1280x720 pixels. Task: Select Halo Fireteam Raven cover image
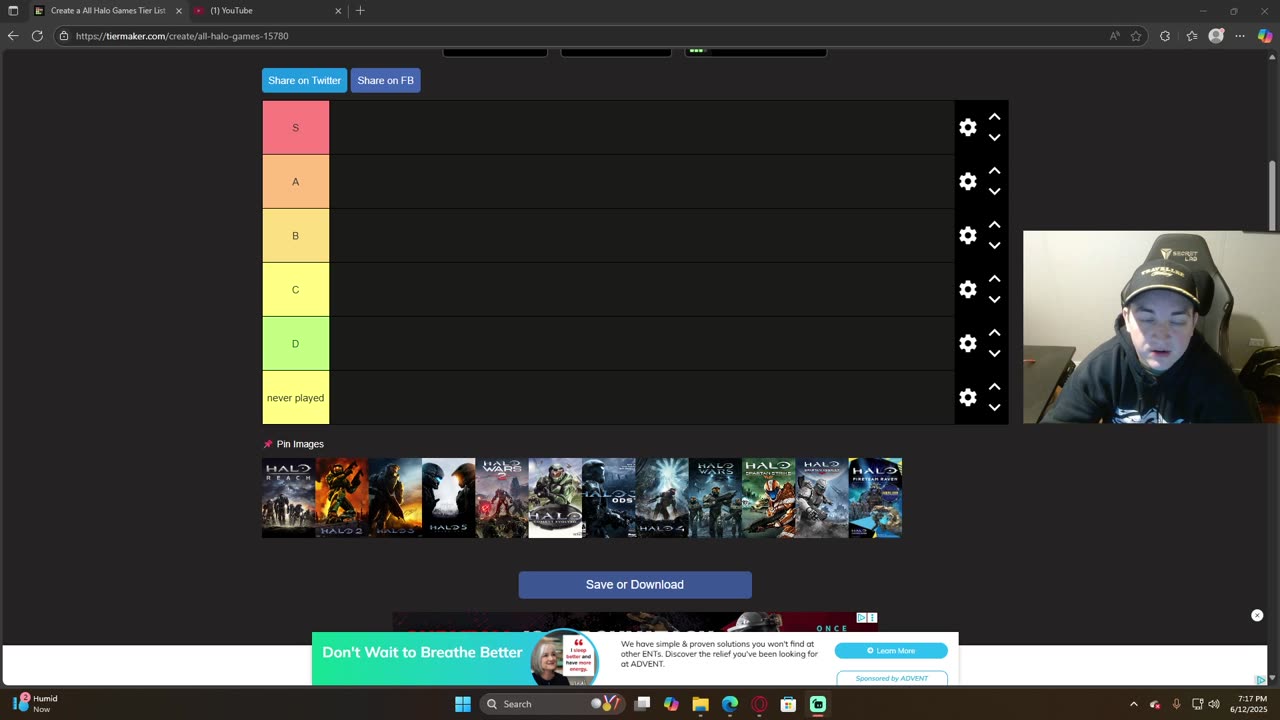coord(875,498)
